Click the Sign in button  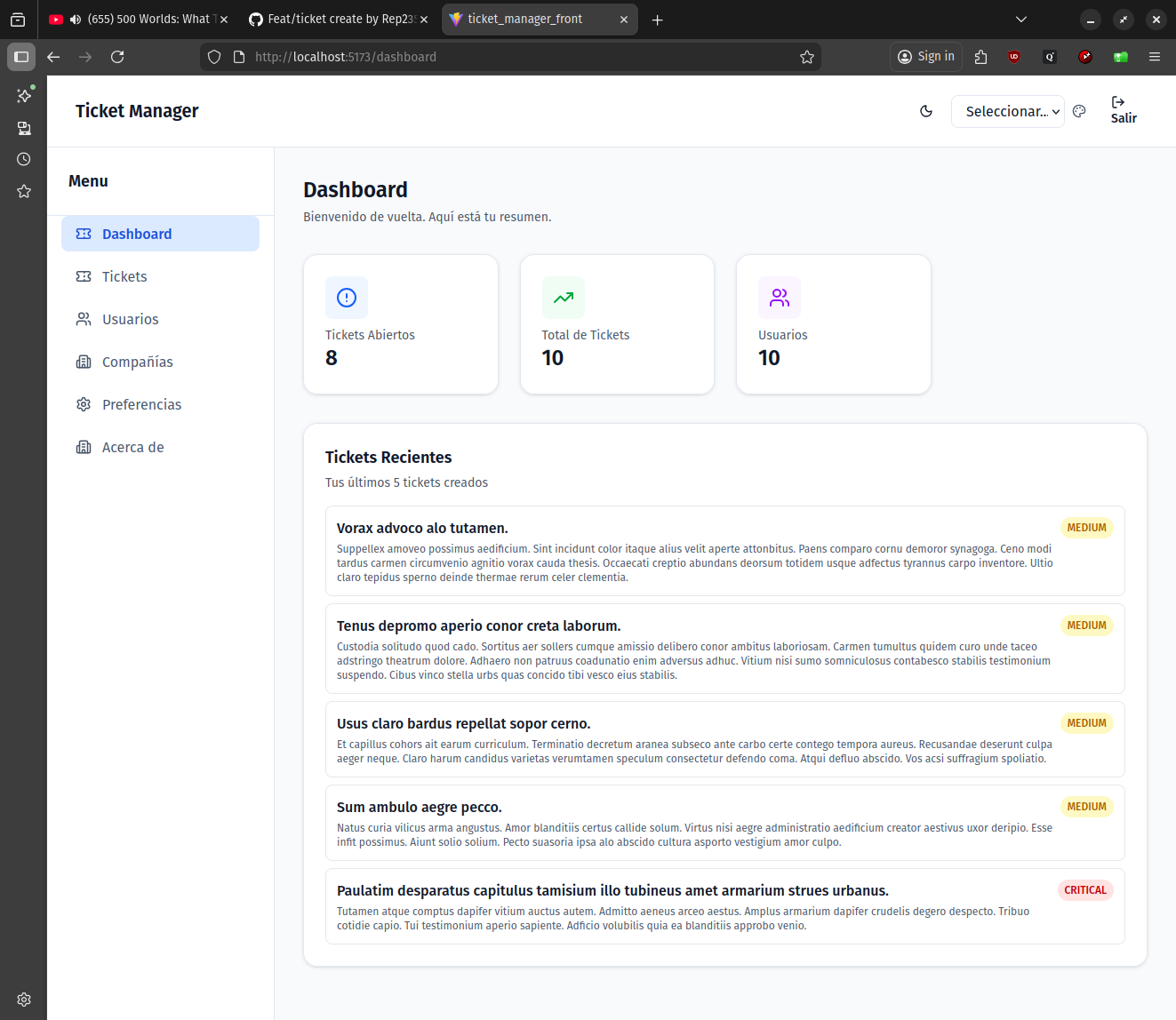coord(925,56)
